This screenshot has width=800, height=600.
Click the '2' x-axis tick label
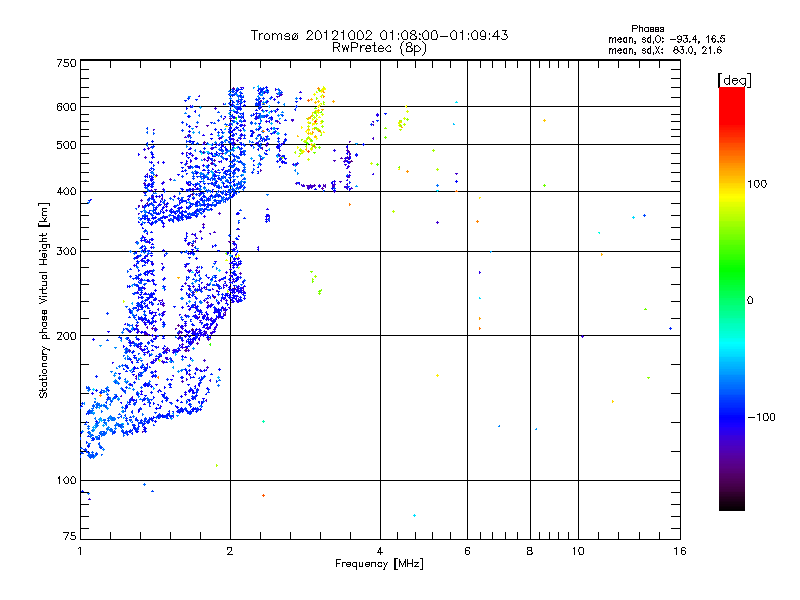(x=230, y=551)
